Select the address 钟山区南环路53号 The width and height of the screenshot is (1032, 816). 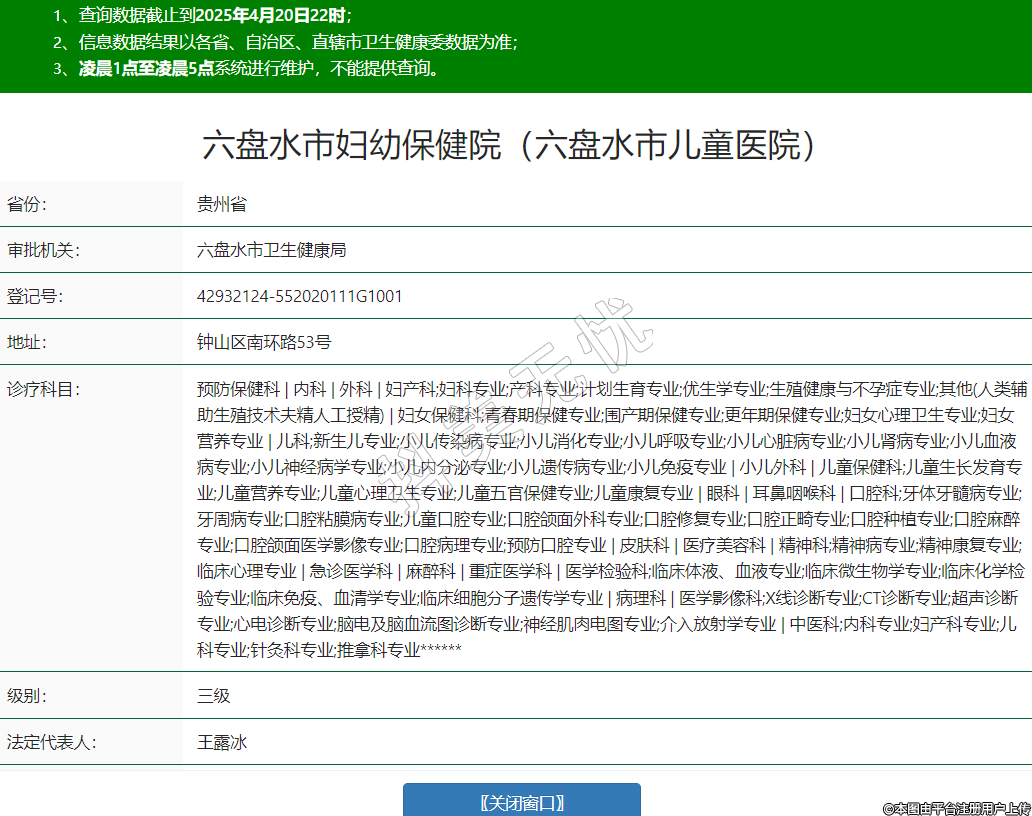264,342
